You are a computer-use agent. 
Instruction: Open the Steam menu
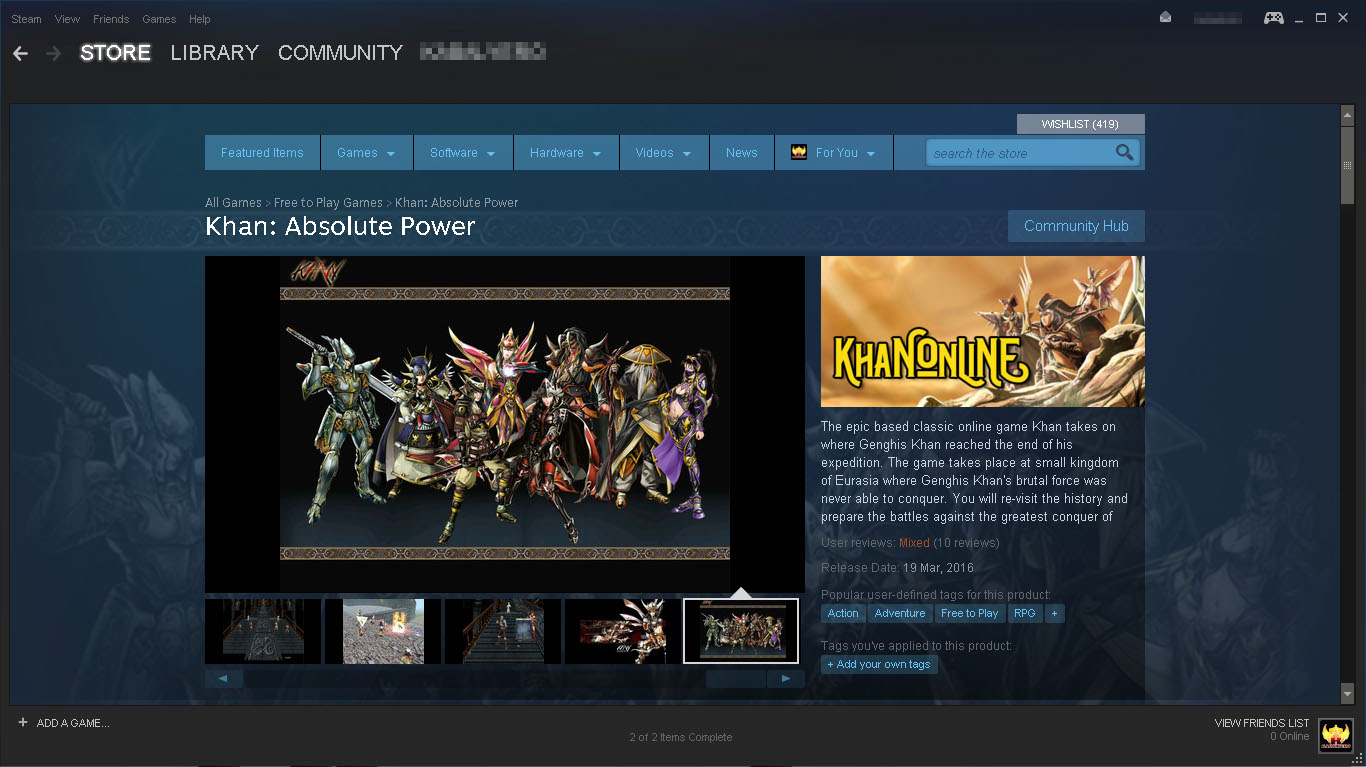point(26,18)
